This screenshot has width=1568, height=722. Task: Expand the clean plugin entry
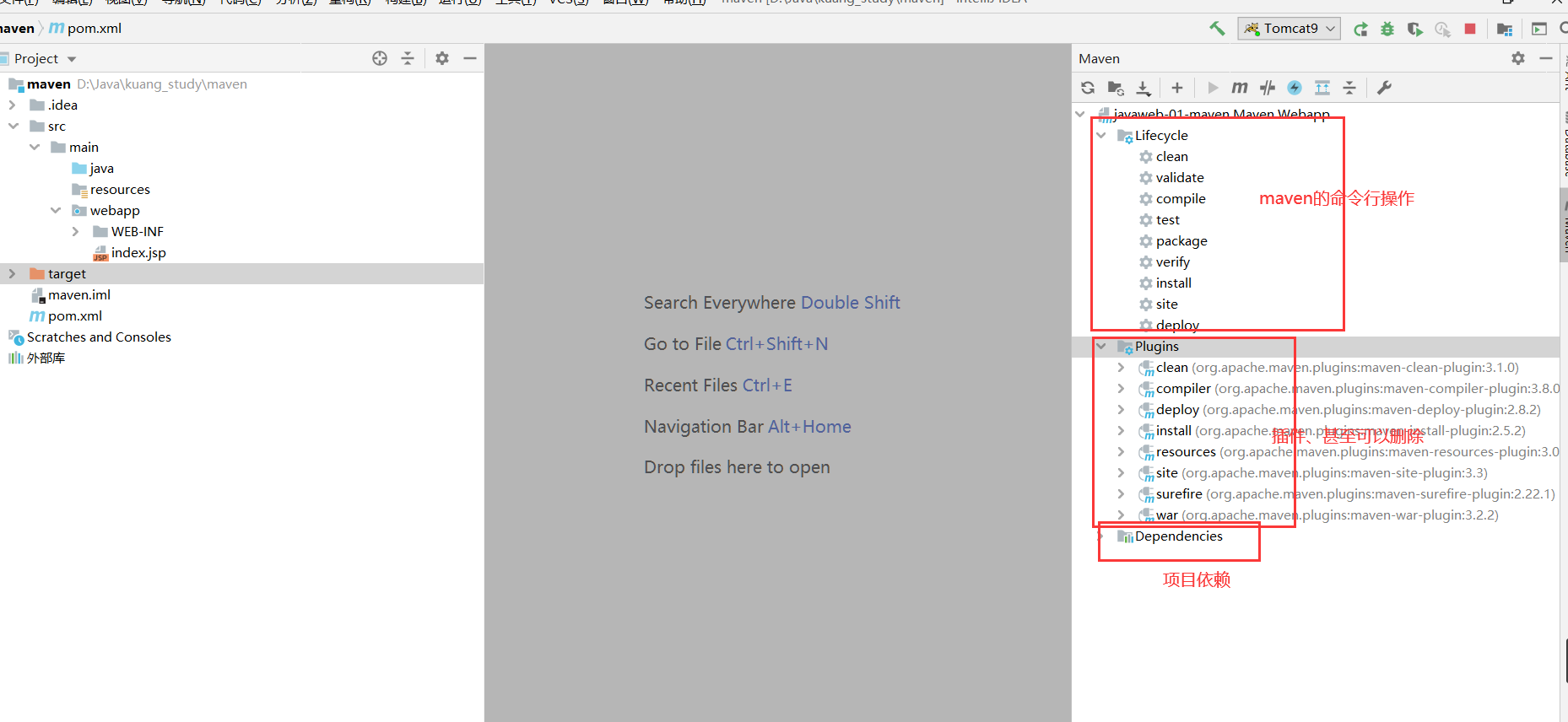click(1121, 368)
